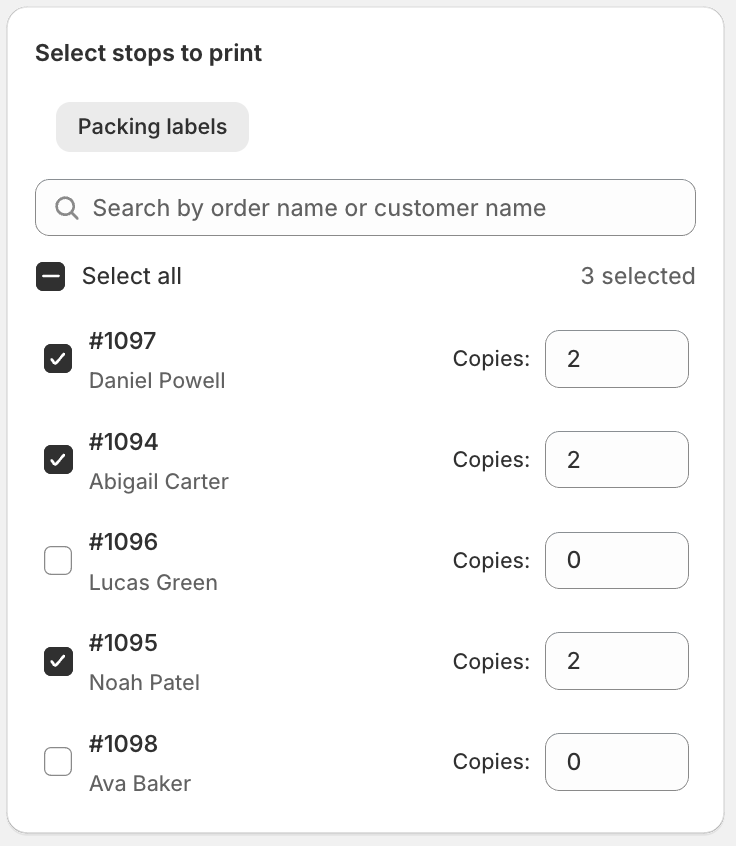The image size is (736, 846).
Task: Select the Packing labels tab
Action: click(152, 127)
